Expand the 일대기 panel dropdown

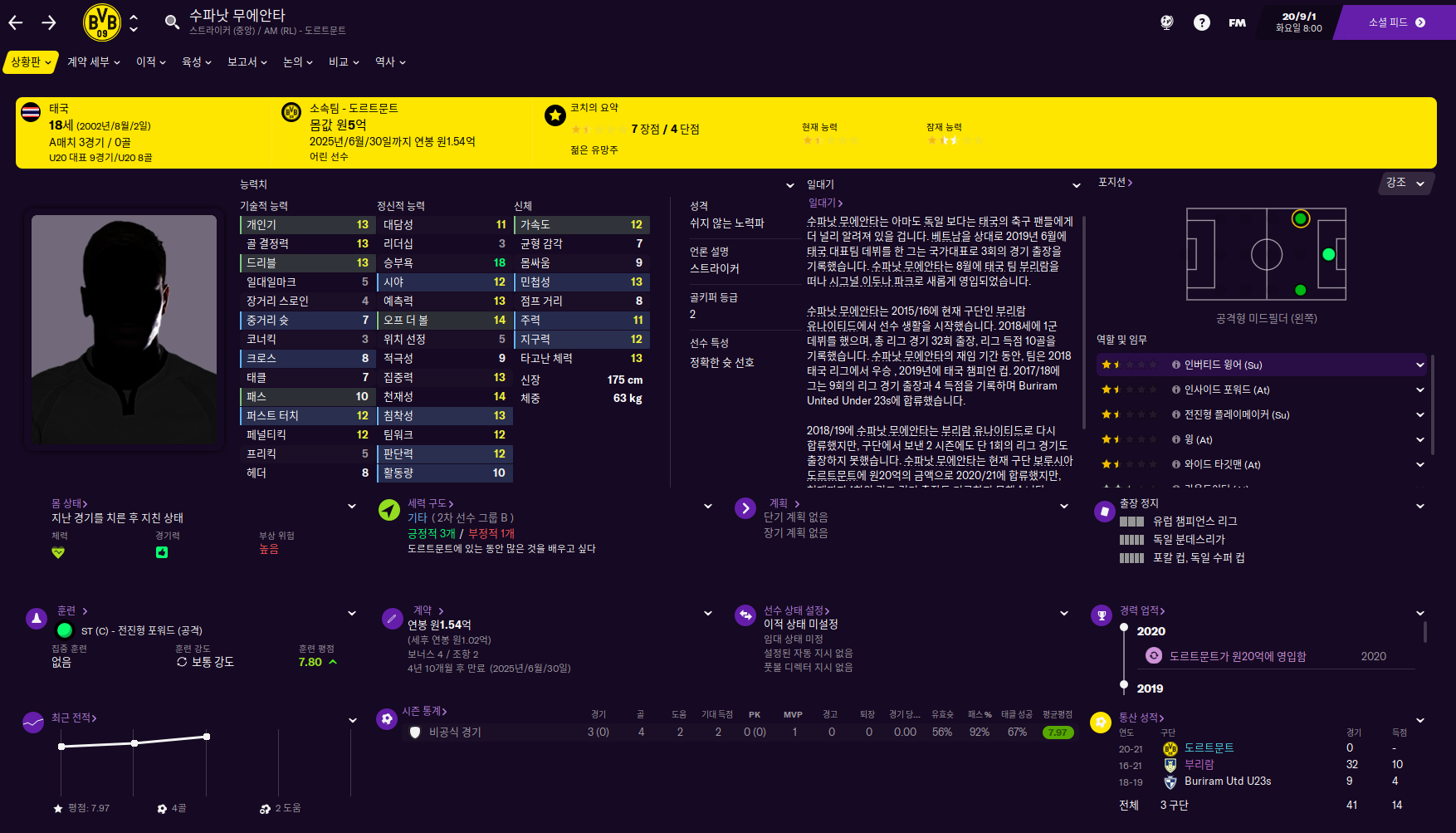[x=1077, y=185]
